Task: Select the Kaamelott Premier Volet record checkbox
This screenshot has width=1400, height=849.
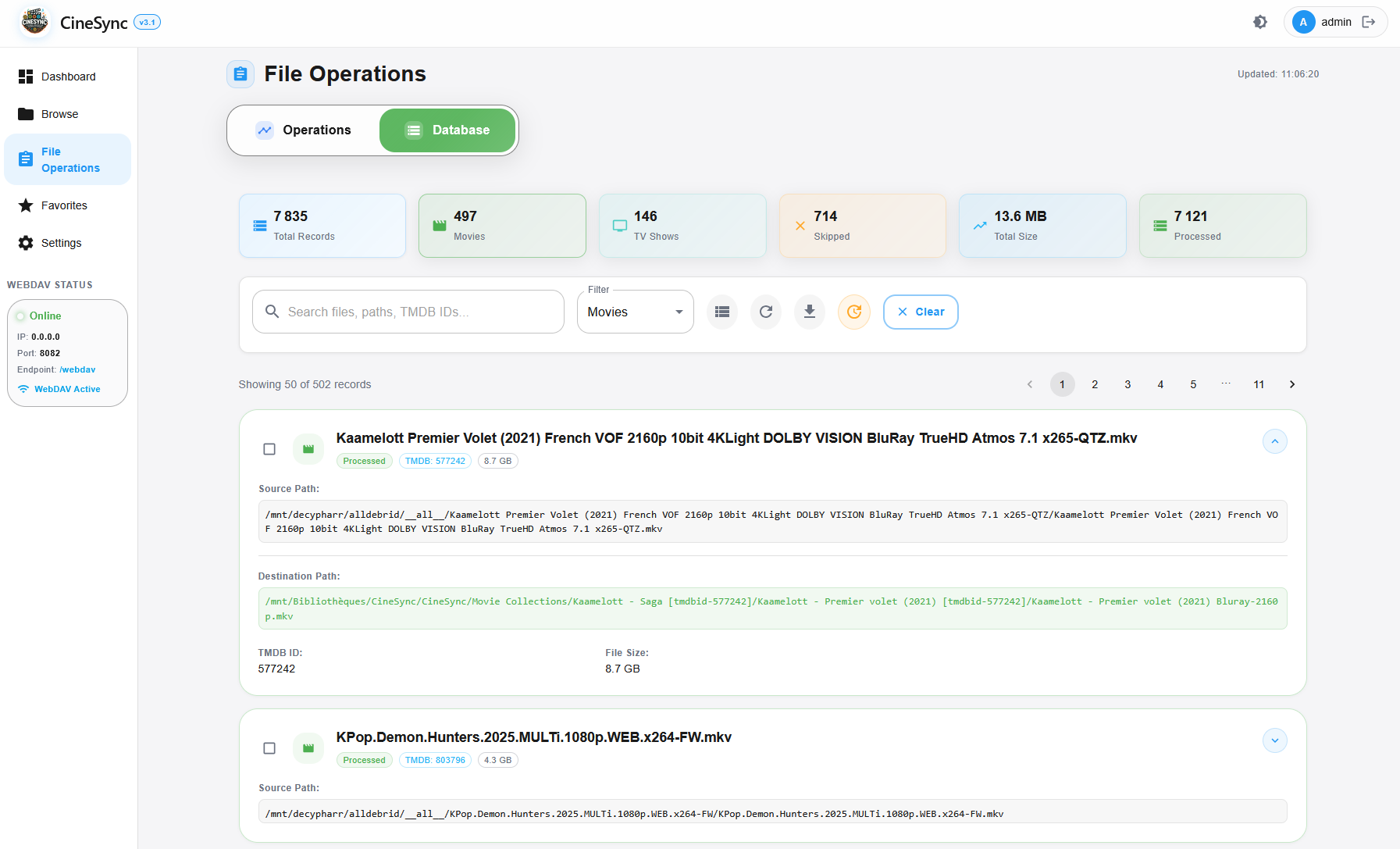Action: 269,449
